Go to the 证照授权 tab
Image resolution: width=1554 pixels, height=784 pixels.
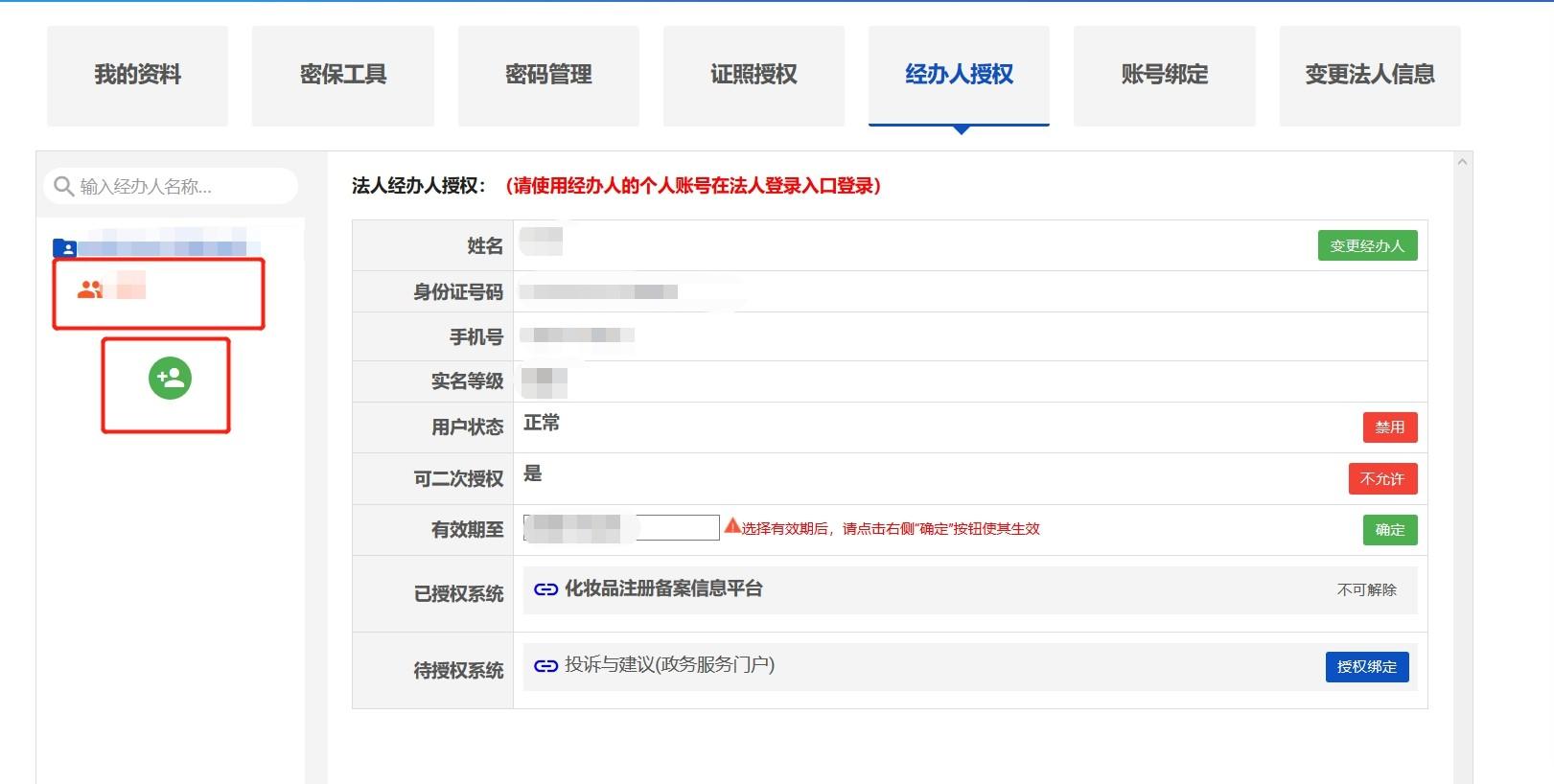[x=754, y=75]
